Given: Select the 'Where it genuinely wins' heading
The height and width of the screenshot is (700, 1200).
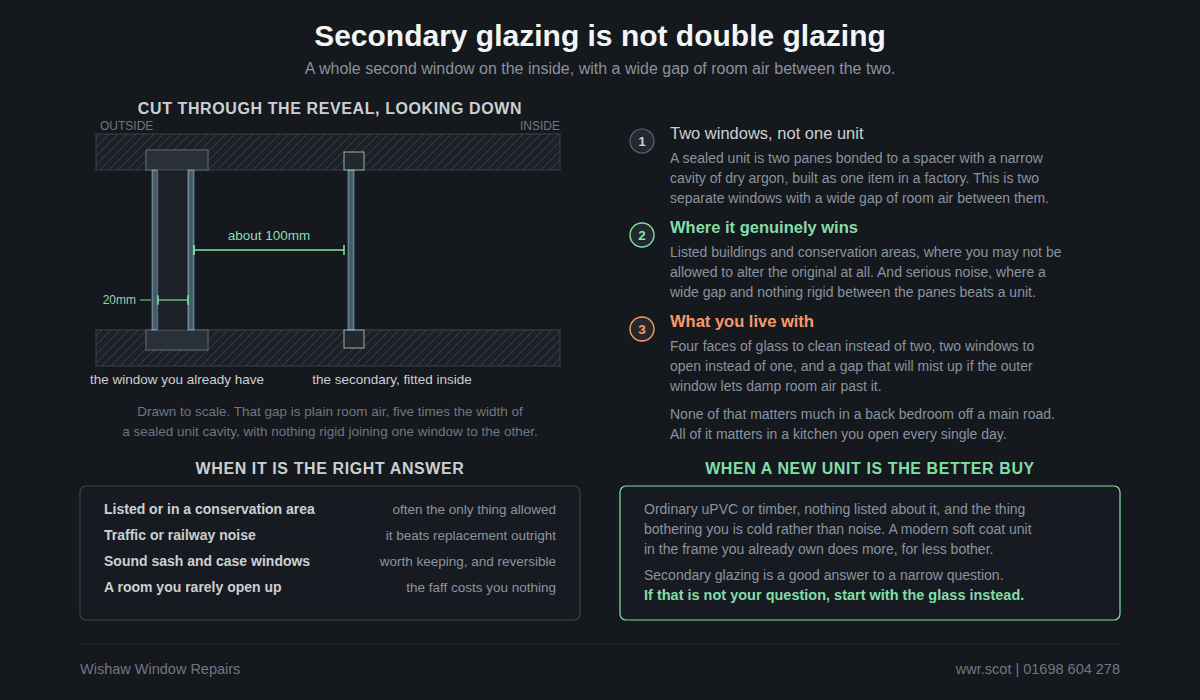Looking at the screenshot, I should coord(764,228).
